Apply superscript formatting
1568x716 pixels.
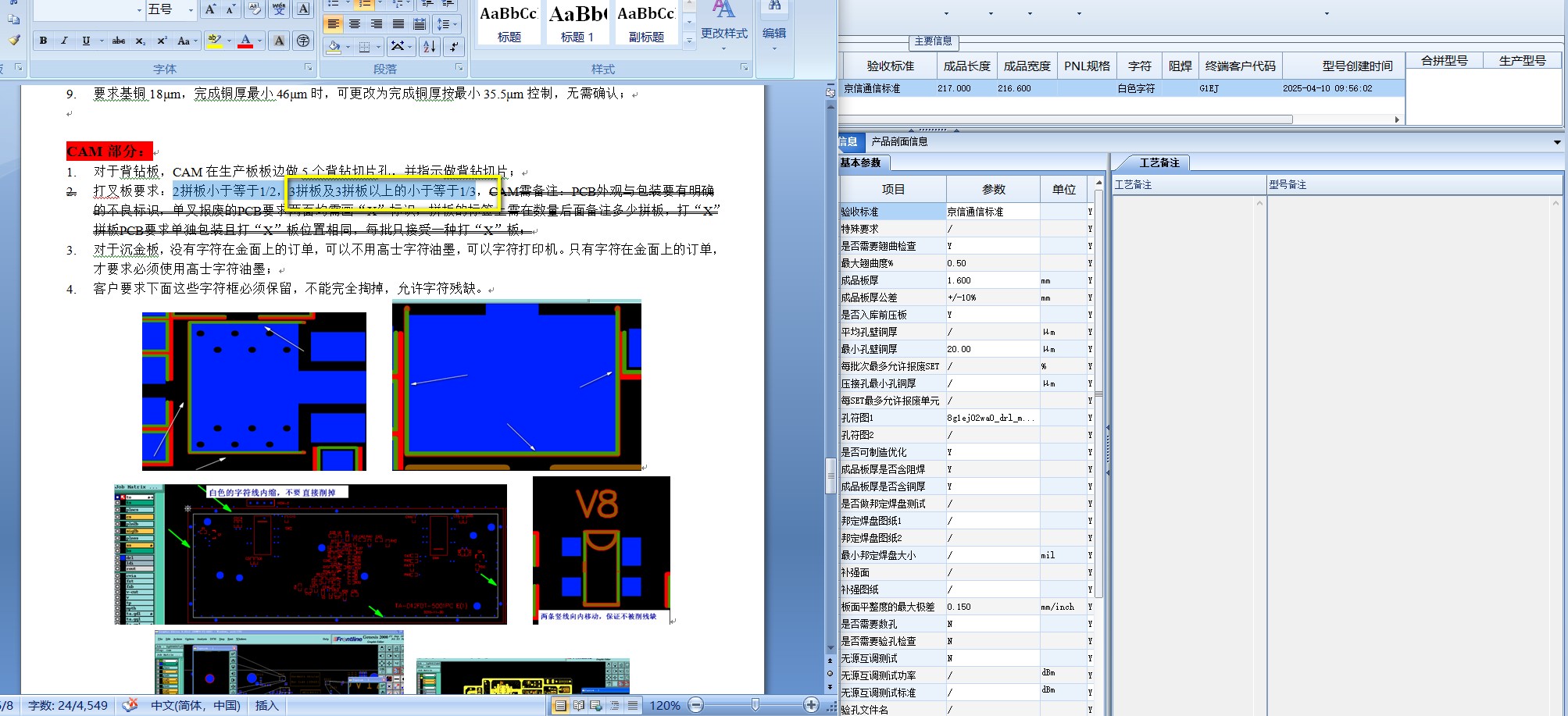(162, 41)
